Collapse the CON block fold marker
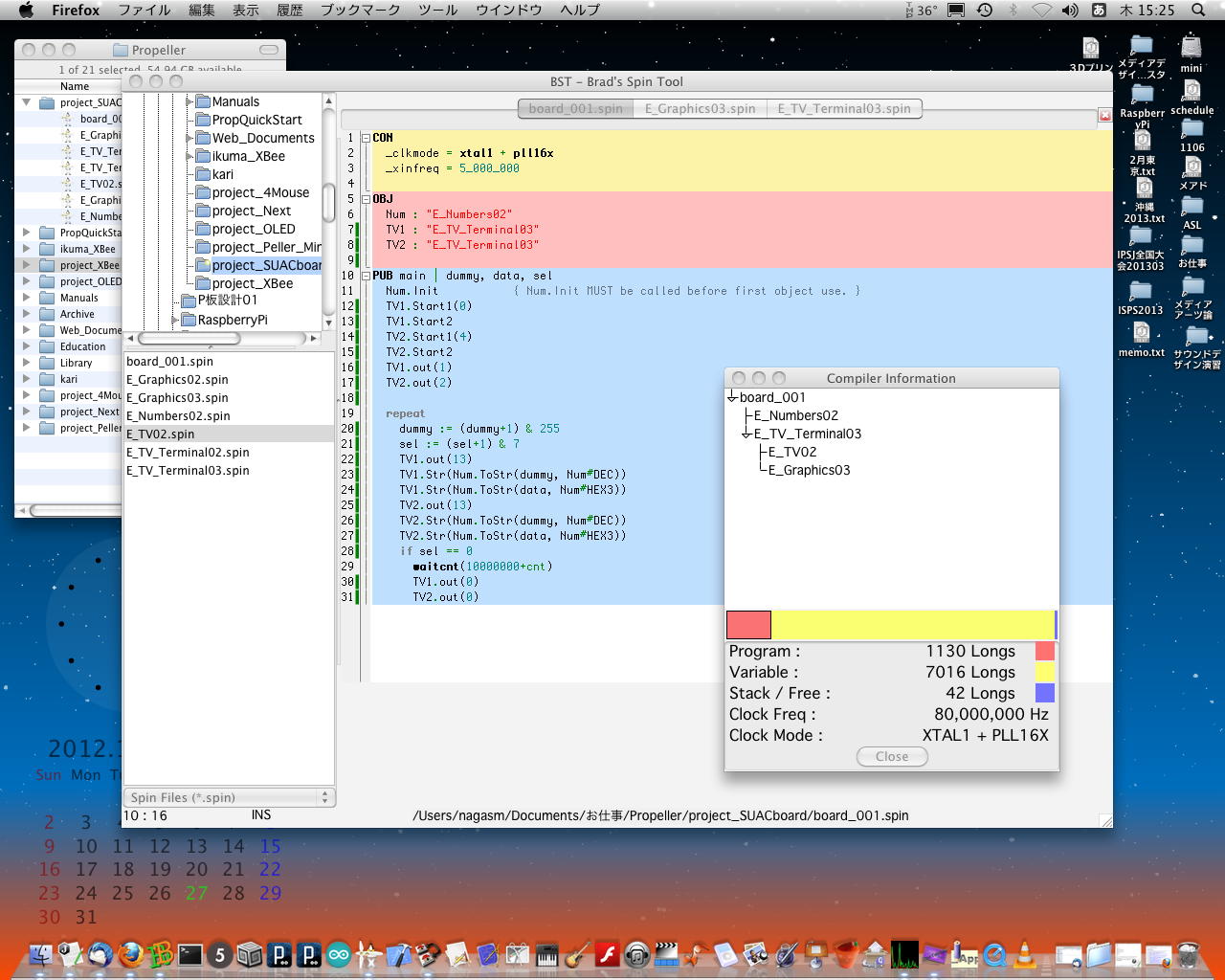This screenshot has height=980, width=1225. [x=365, y=138]
